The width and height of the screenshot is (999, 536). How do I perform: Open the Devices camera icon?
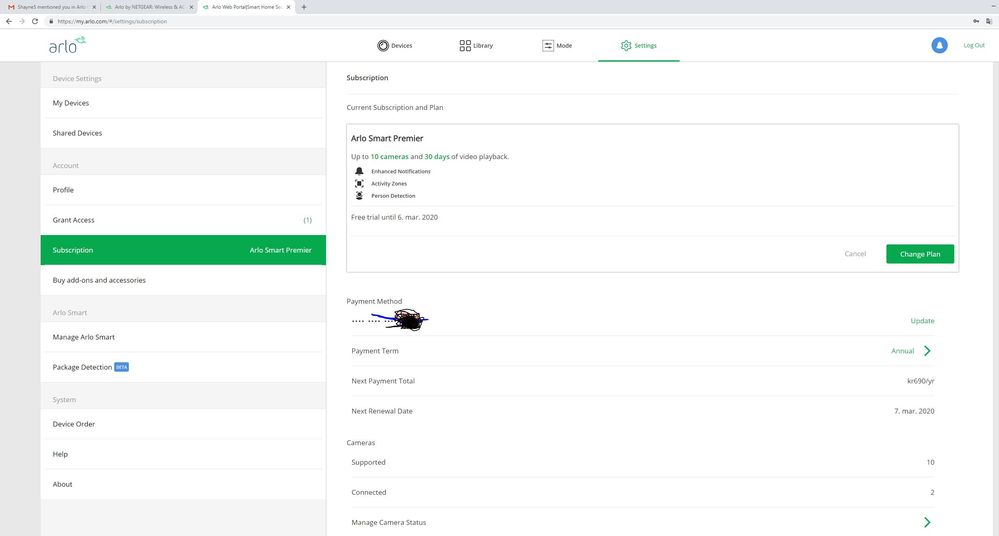(x=383, y=45)
